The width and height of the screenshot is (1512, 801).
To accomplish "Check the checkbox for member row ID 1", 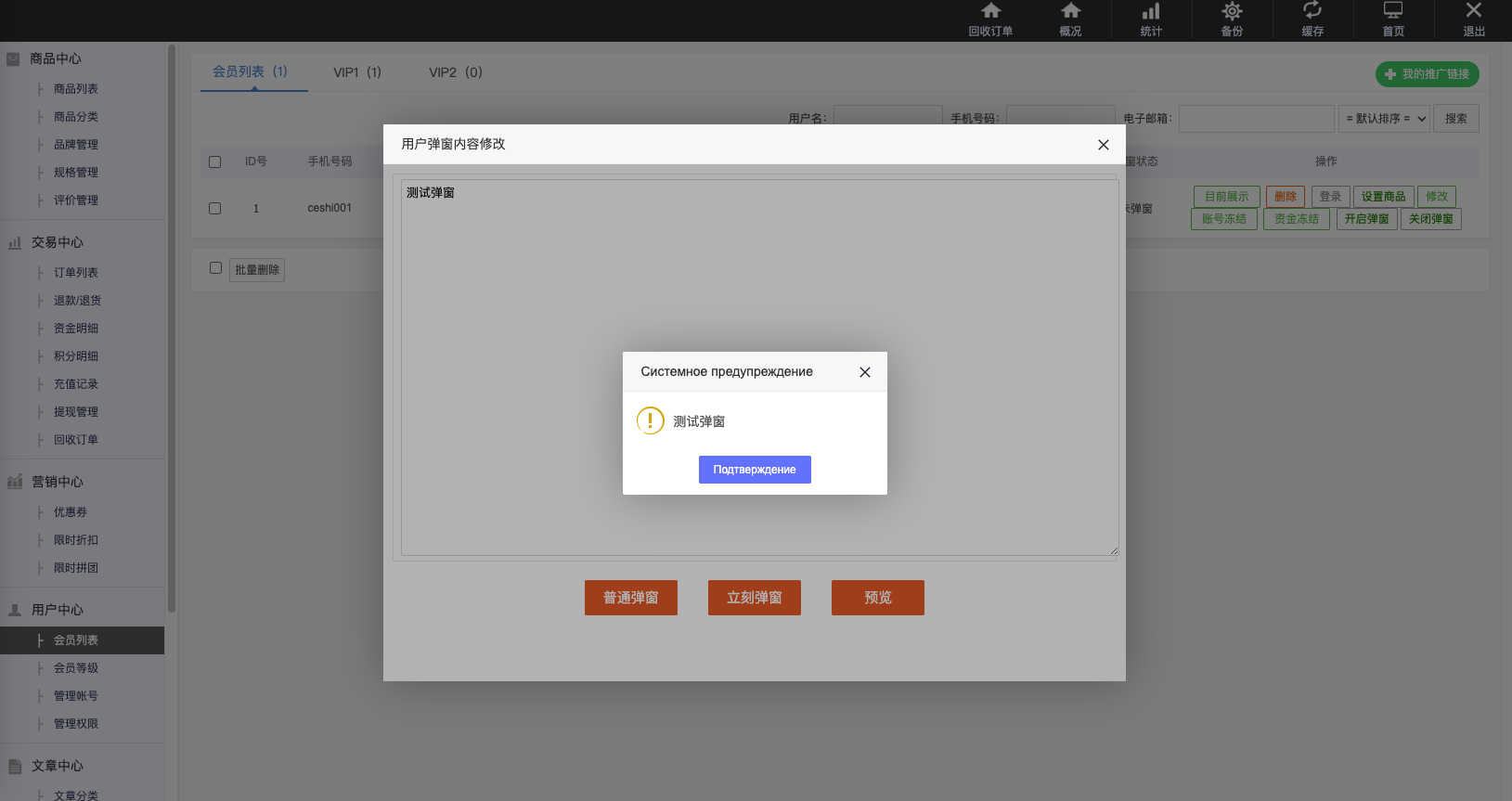I will tap(215, 209).
